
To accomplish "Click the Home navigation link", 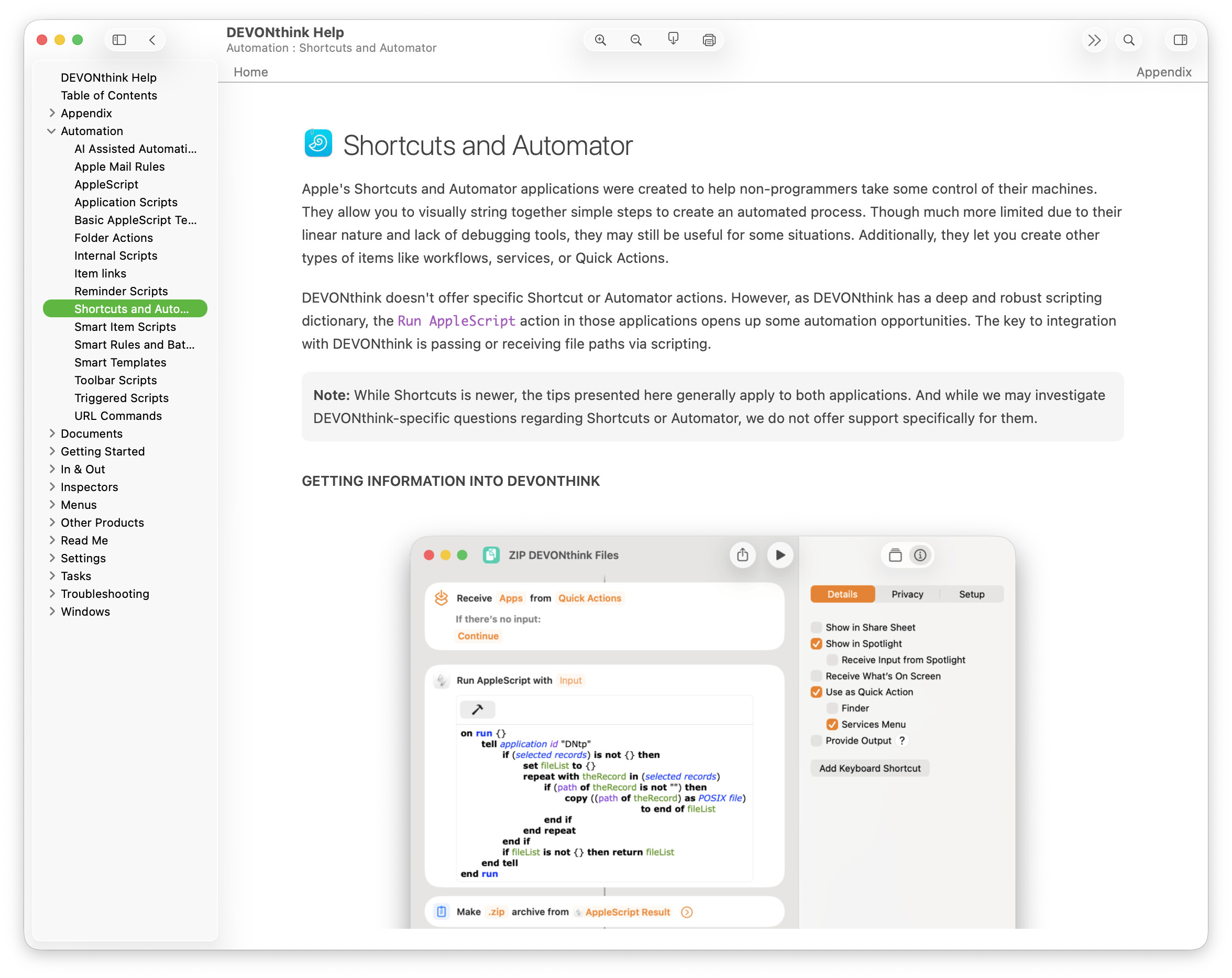I will coord(250,72).
